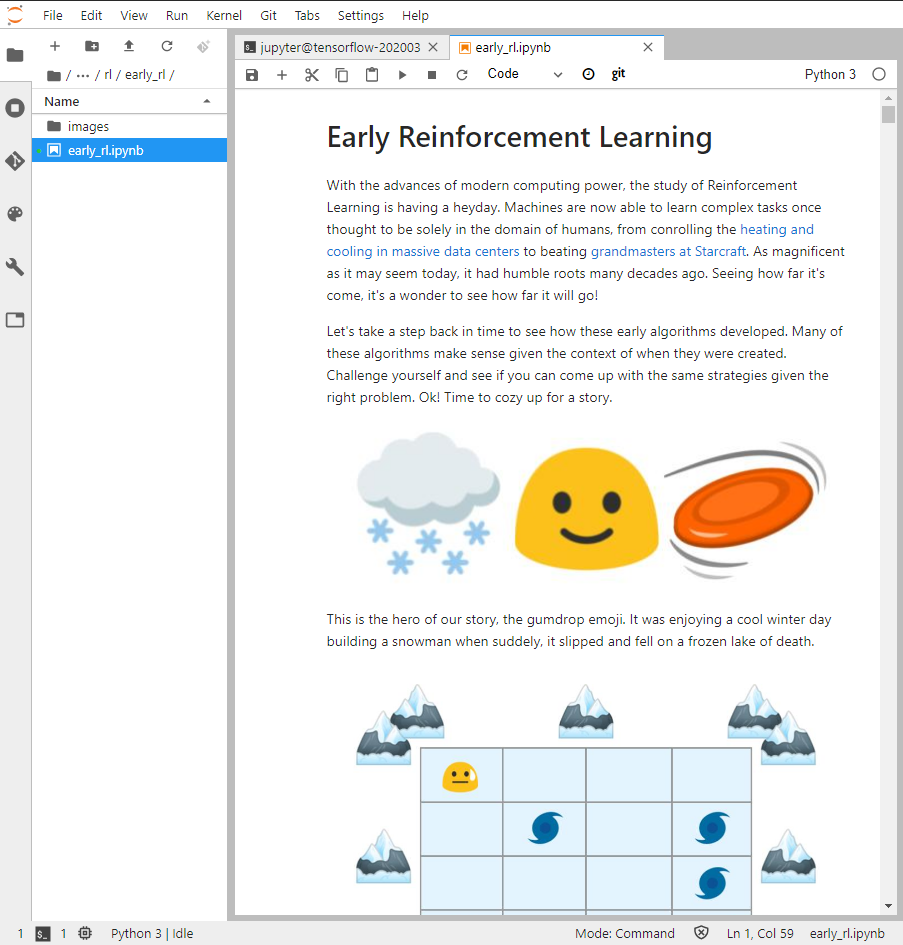The width and height of the screenshot is (903, 945).
Task: Click the git button in notebook toolbar
Action: coord(618,74)
